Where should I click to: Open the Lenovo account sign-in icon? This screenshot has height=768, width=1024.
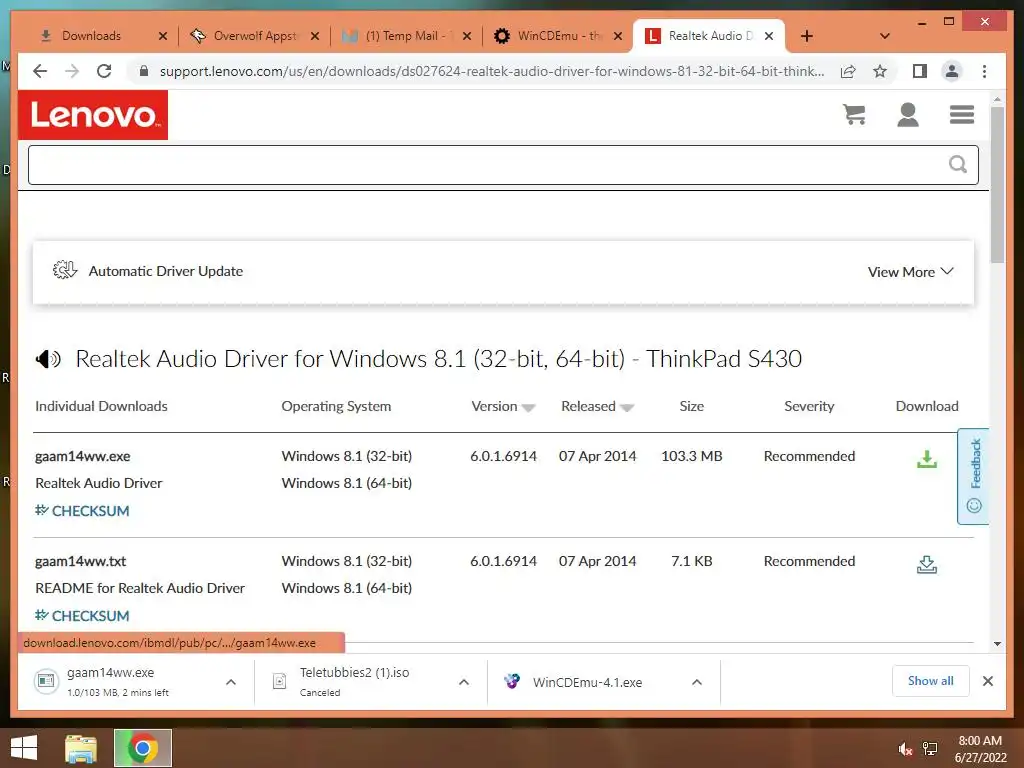908,115
